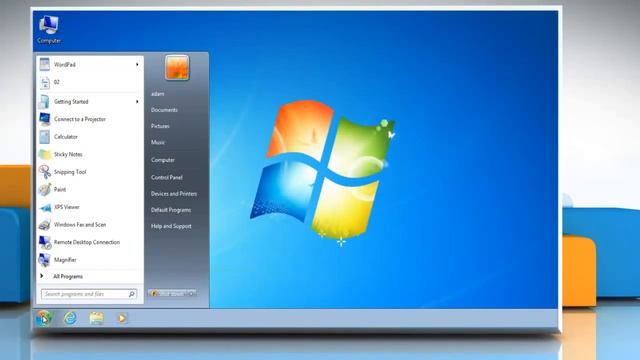The width and height of the screenshot is (640, 360).
Task: Open the Magnifier tool
Action: point(90,260)
